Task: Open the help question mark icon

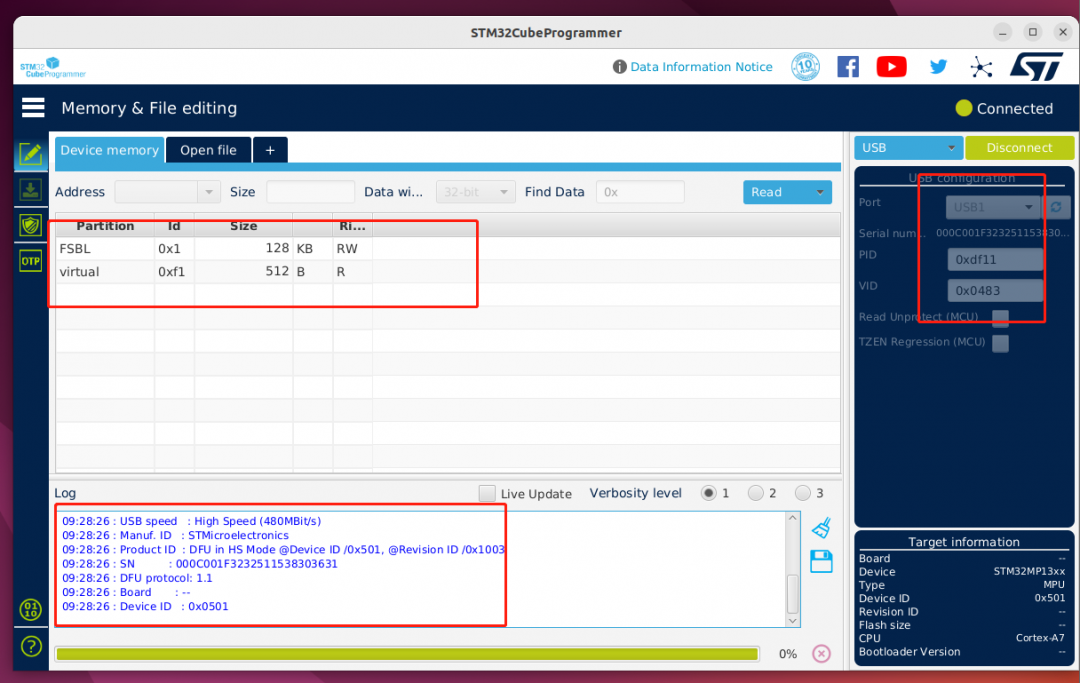Action: pyautogui.click(x=30, y=647)
